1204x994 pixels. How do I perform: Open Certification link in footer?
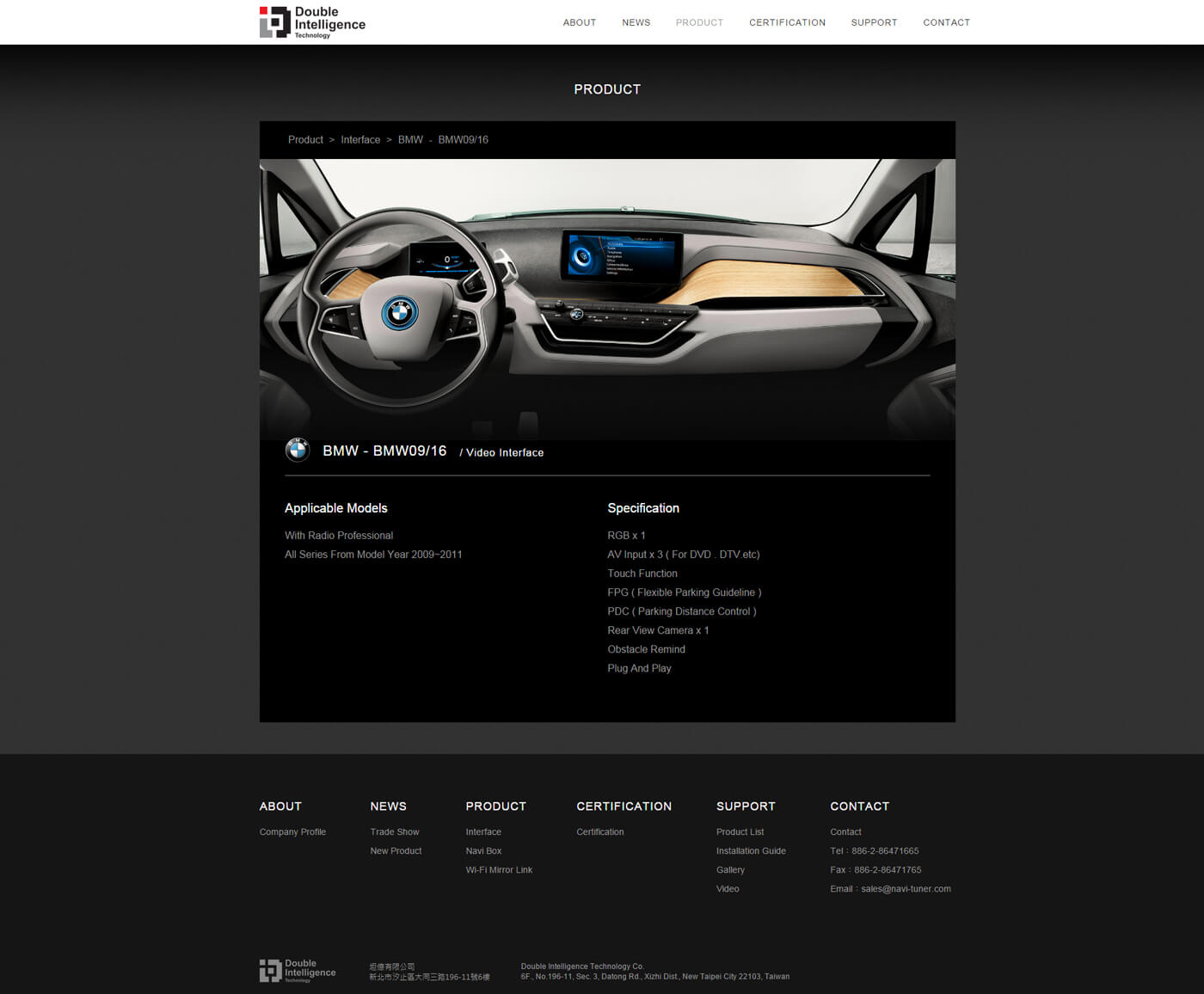coord(600,832)
